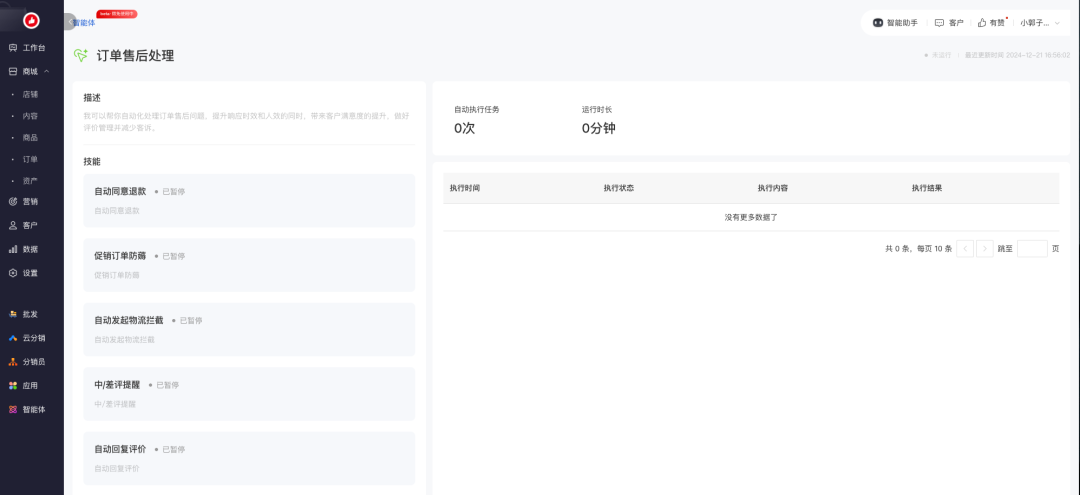Go back via the 智能体 breadcrumb link
Screen dimensions: 1080x495
pyautogui.click(x=85, y=22)
